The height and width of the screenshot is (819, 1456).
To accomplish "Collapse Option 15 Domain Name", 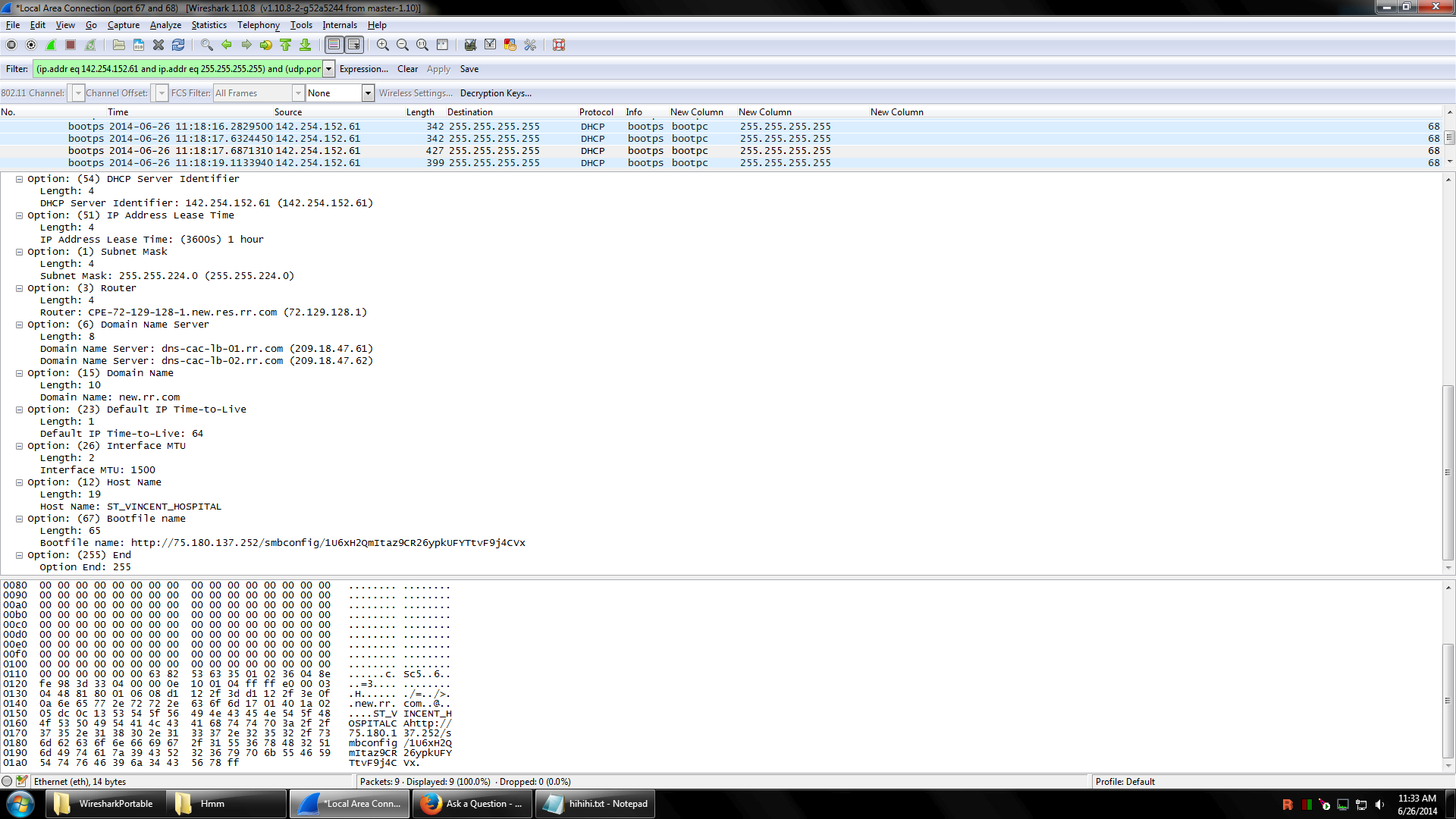I will click(x=20, y=373).
